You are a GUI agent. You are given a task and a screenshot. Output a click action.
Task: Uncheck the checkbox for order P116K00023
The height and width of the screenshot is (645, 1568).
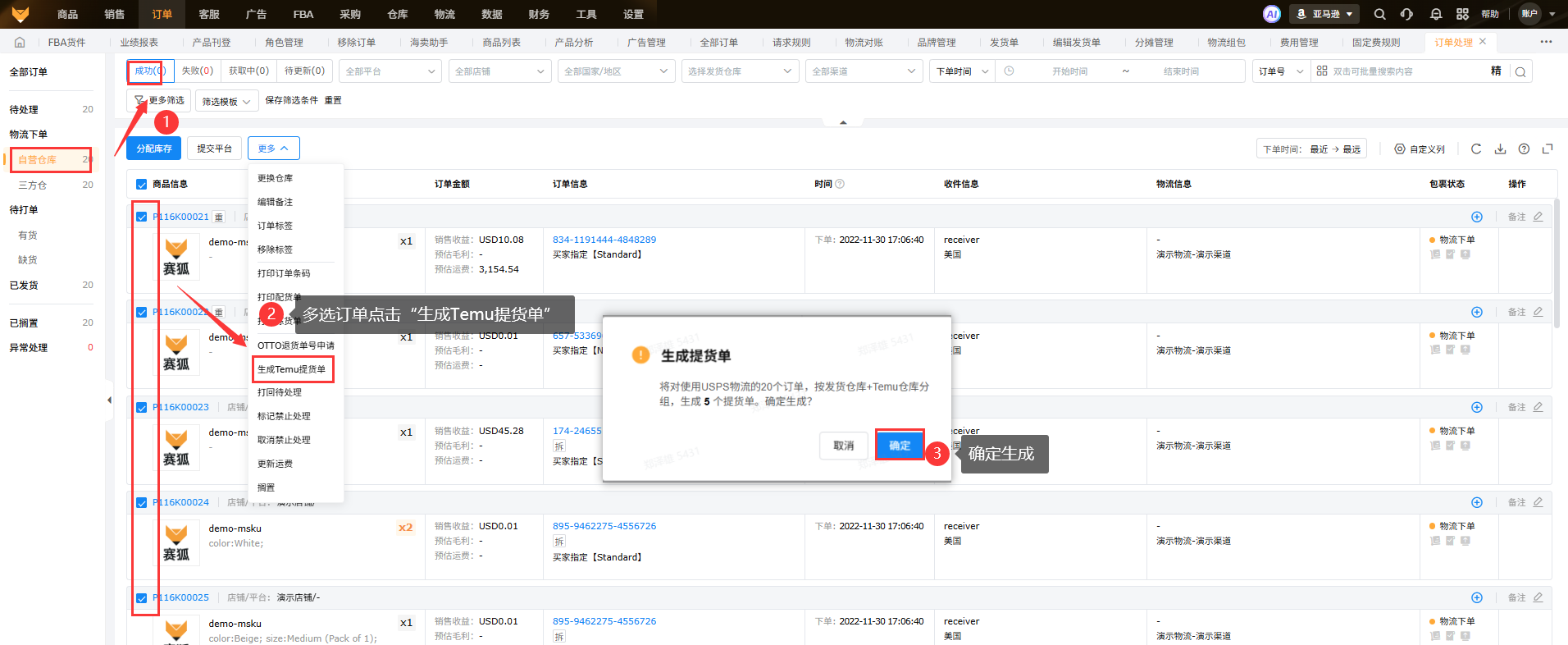pos(141,407)
